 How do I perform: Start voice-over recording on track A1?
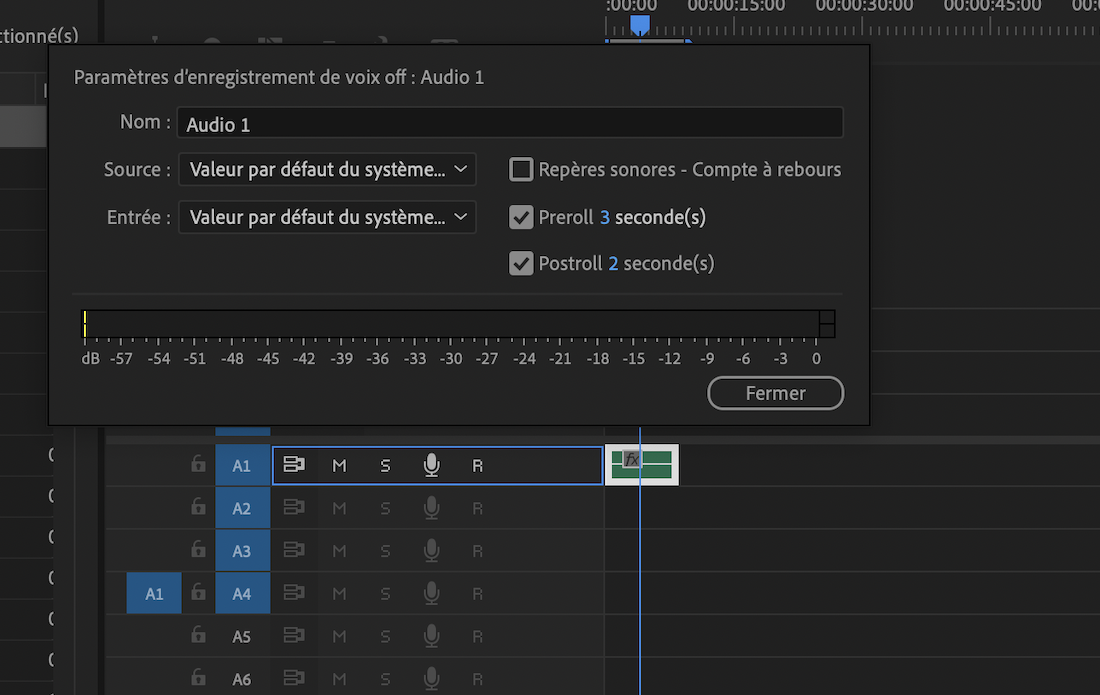point(431,465)
